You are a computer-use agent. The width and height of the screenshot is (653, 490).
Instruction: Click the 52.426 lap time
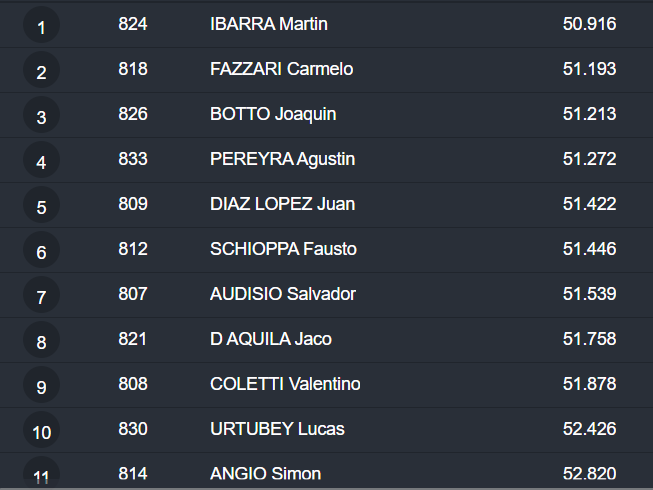pyautogui.click(x=589, y=429)
